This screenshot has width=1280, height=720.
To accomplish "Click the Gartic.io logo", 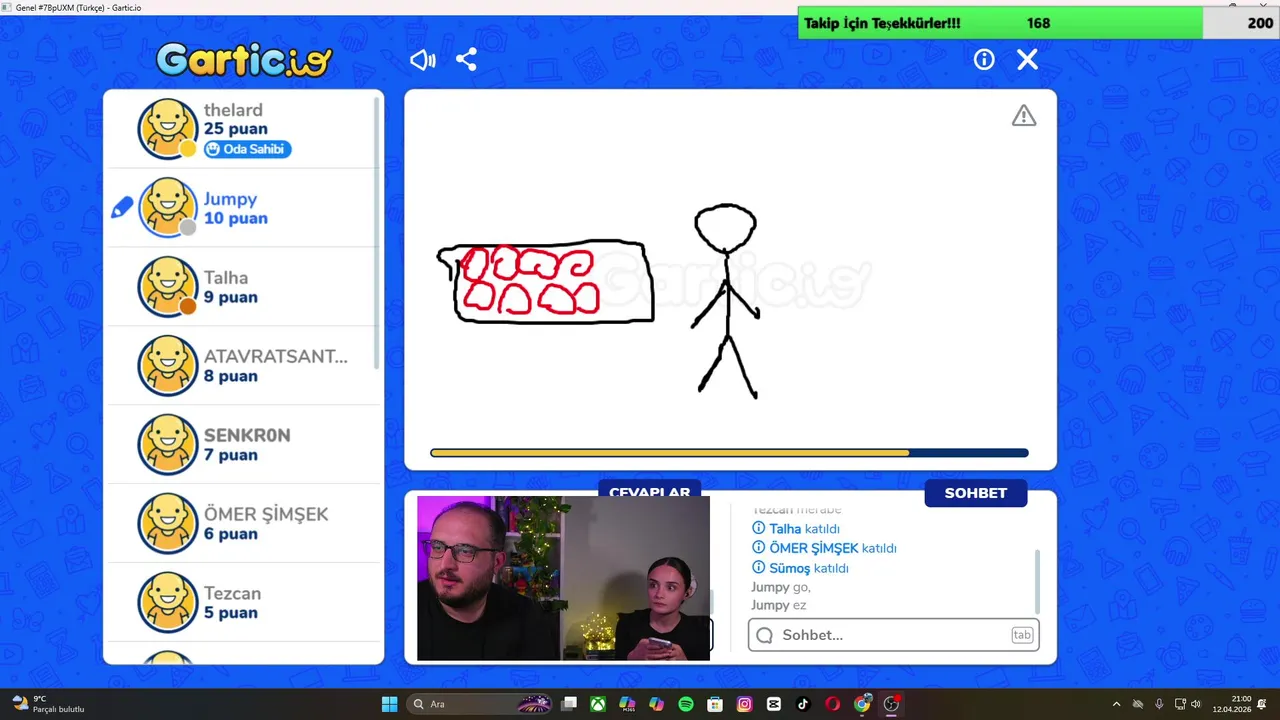I will tap(244, 60).
